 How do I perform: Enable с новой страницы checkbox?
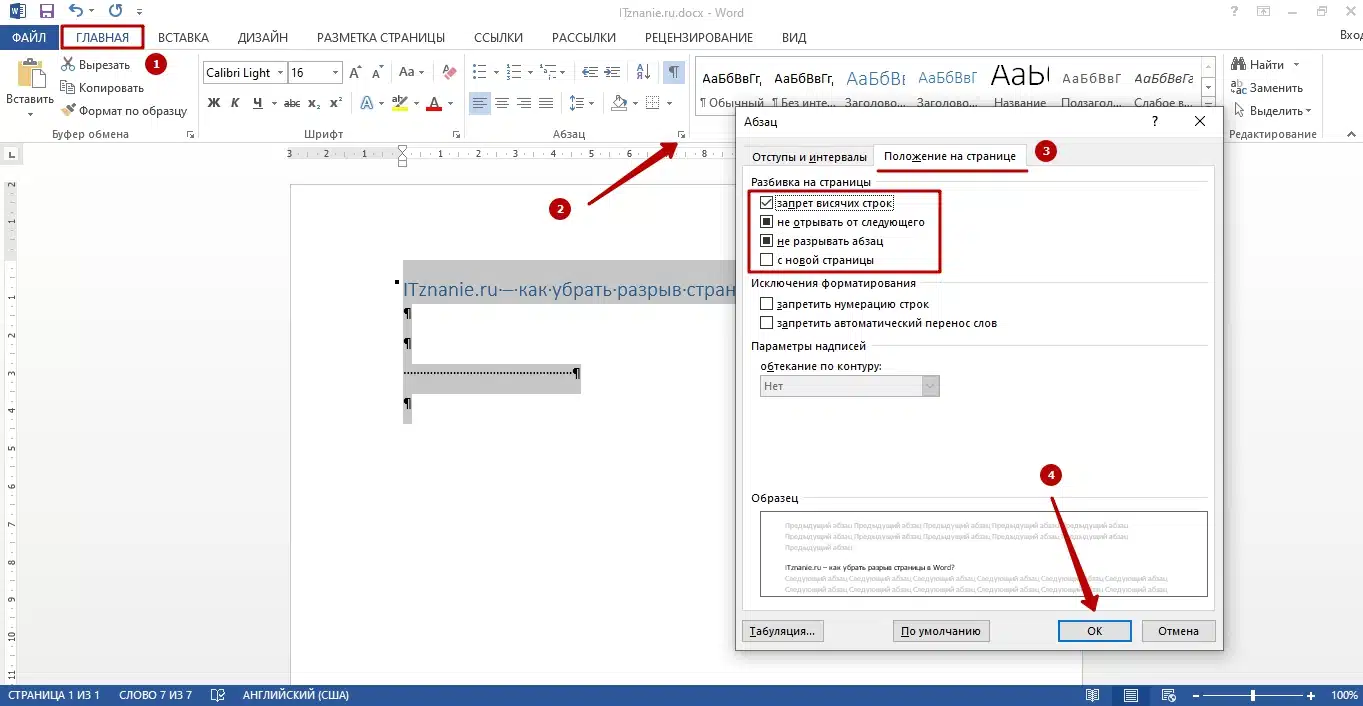pos(767,260)
